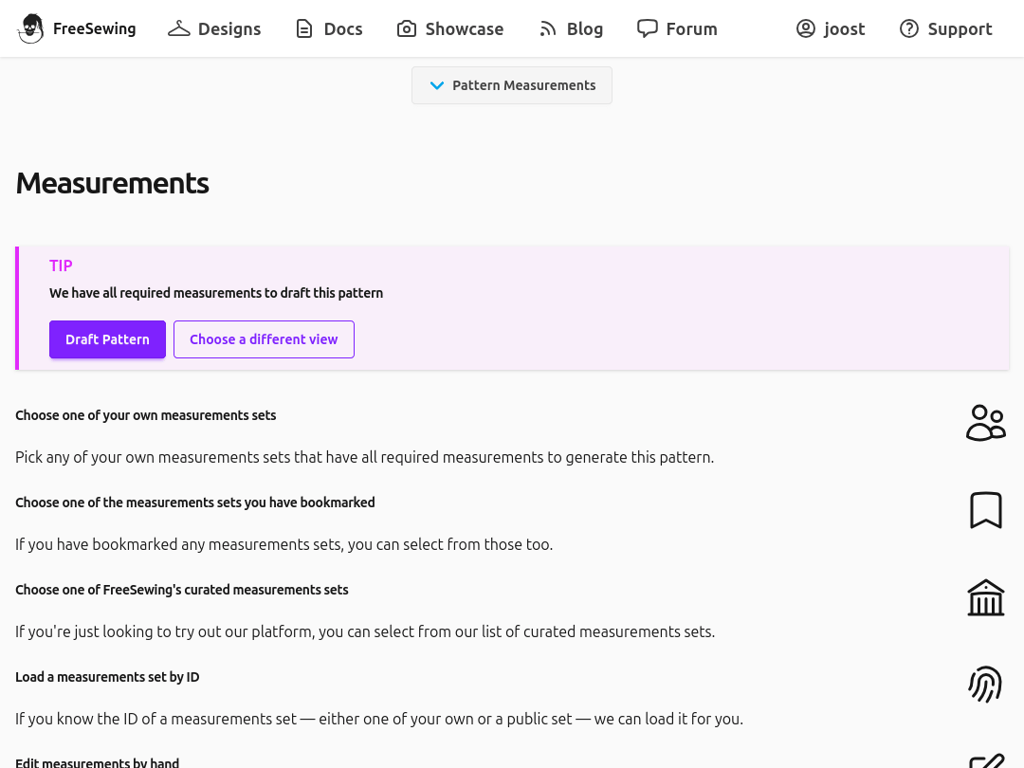Select 'Edit measurements by hand' option
The image size is (1024, 768).
point(97,762)
